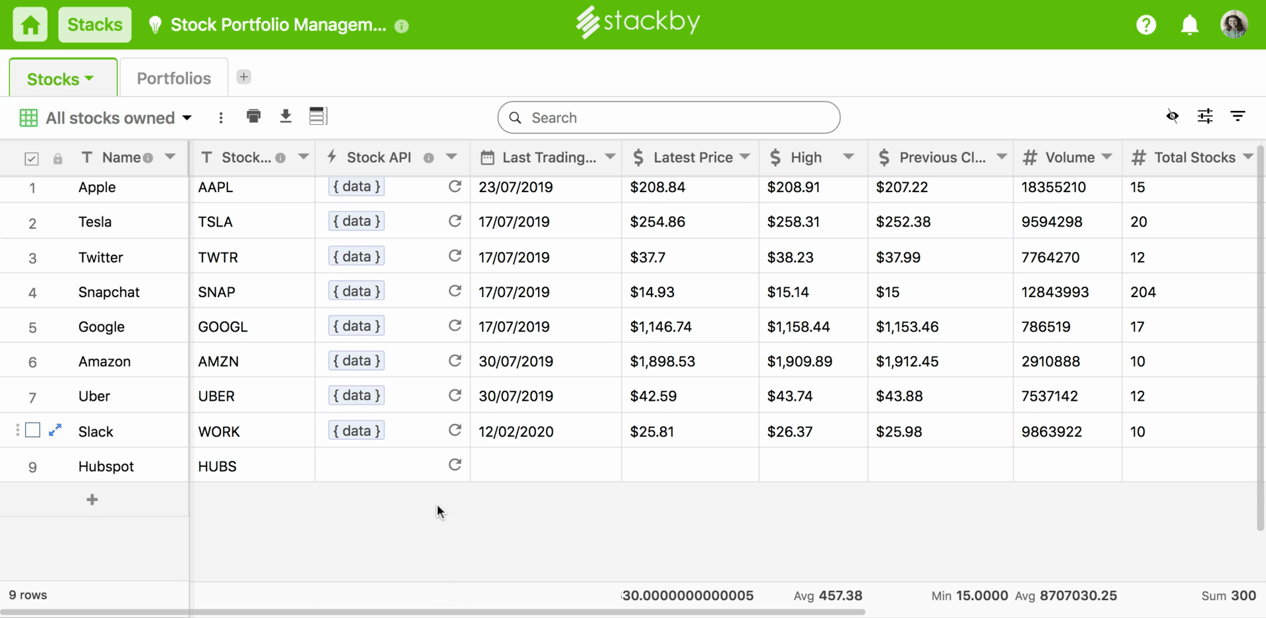
Task: Tick the Slack row checkbox
Action: point(33,430)
